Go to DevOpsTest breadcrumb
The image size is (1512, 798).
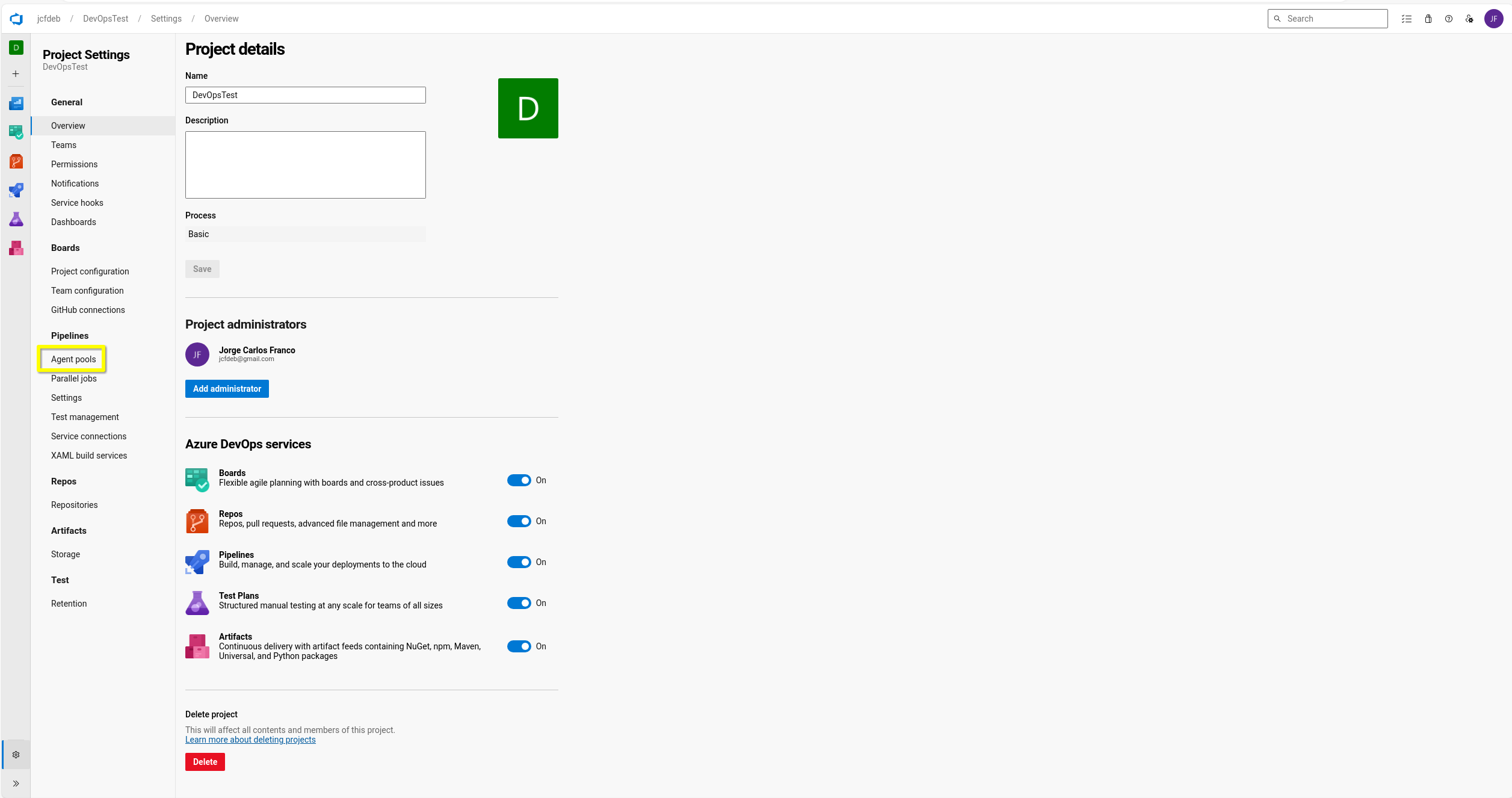coord(106,19)
